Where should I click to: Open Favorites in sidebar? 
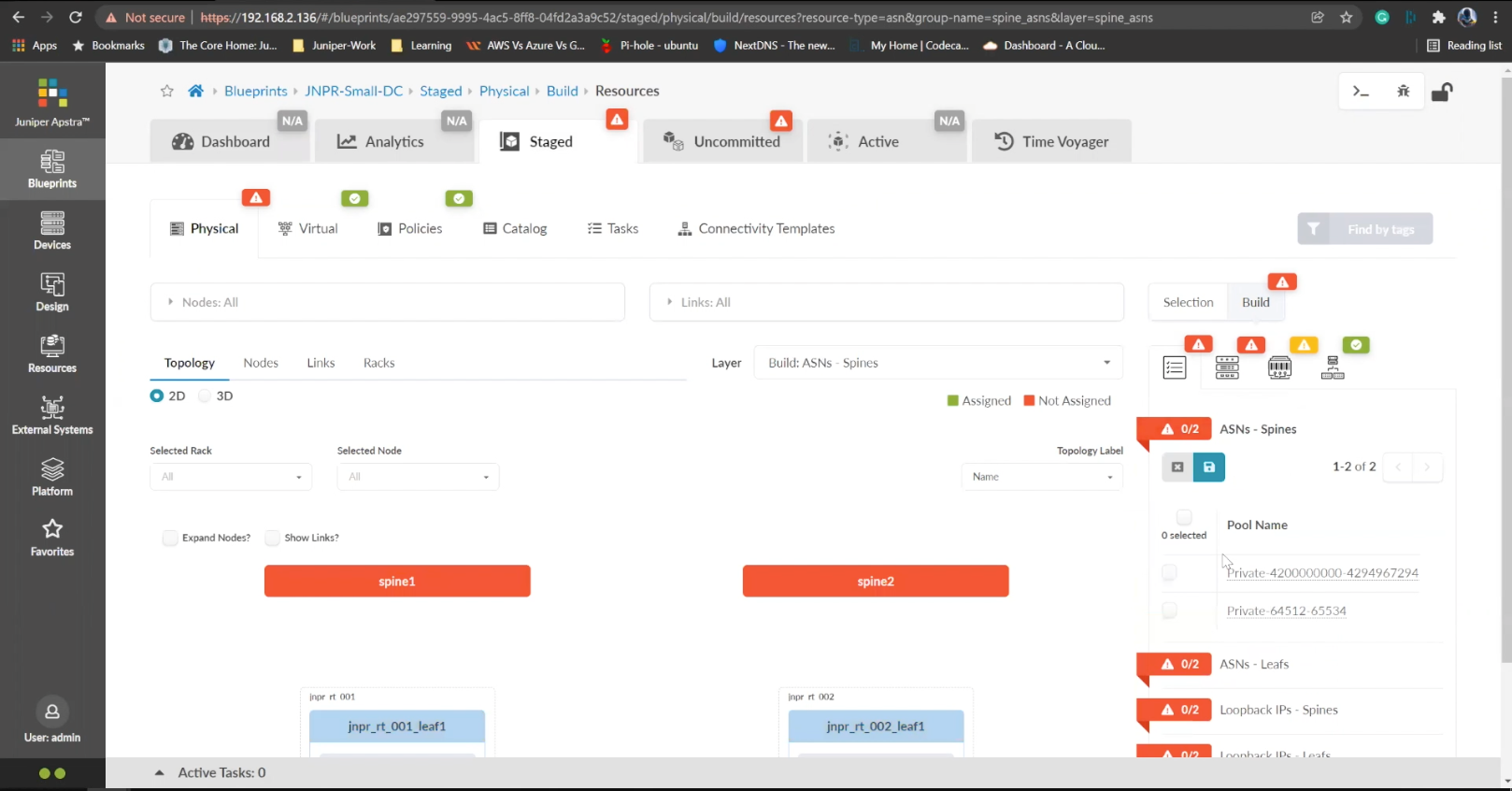pyautogui.click(x=52, y=538)
